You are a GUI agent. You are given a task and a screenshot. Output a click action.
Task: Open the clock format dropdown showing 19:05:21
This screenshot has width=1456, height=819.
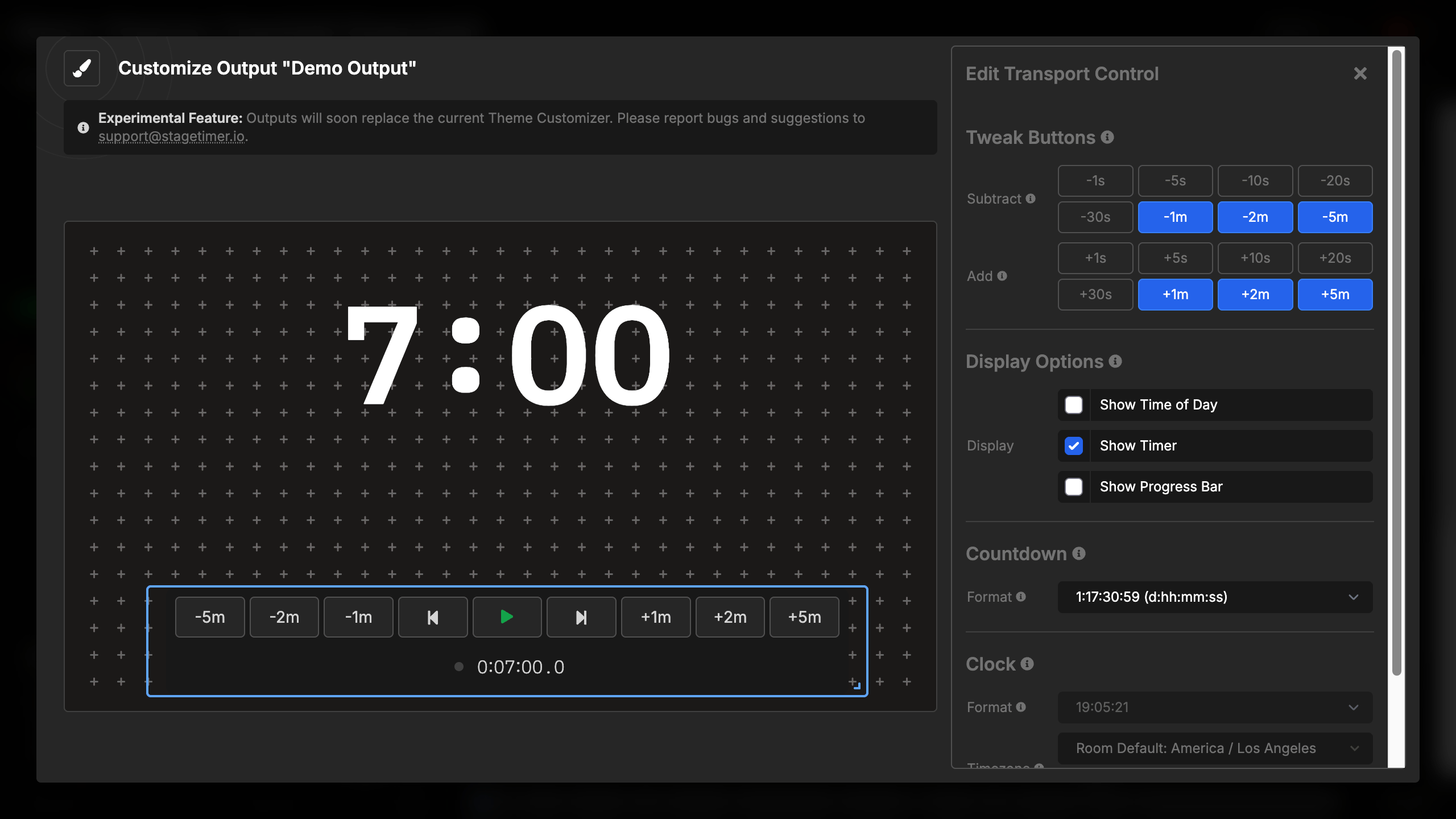pos(1214,707)
